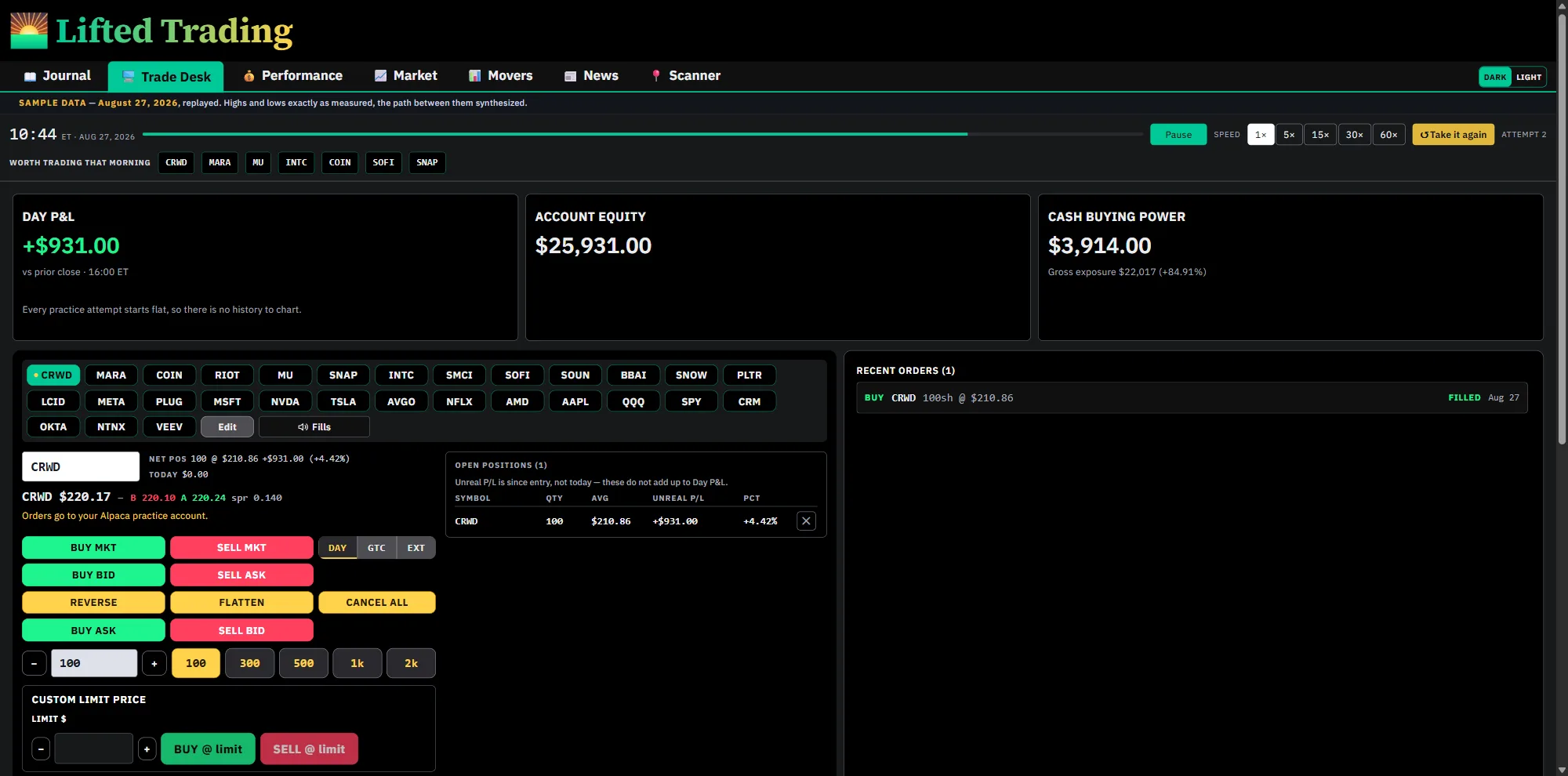Click REVERSE button
This screenshot has height=776, width=1568.
coord(93,603)
